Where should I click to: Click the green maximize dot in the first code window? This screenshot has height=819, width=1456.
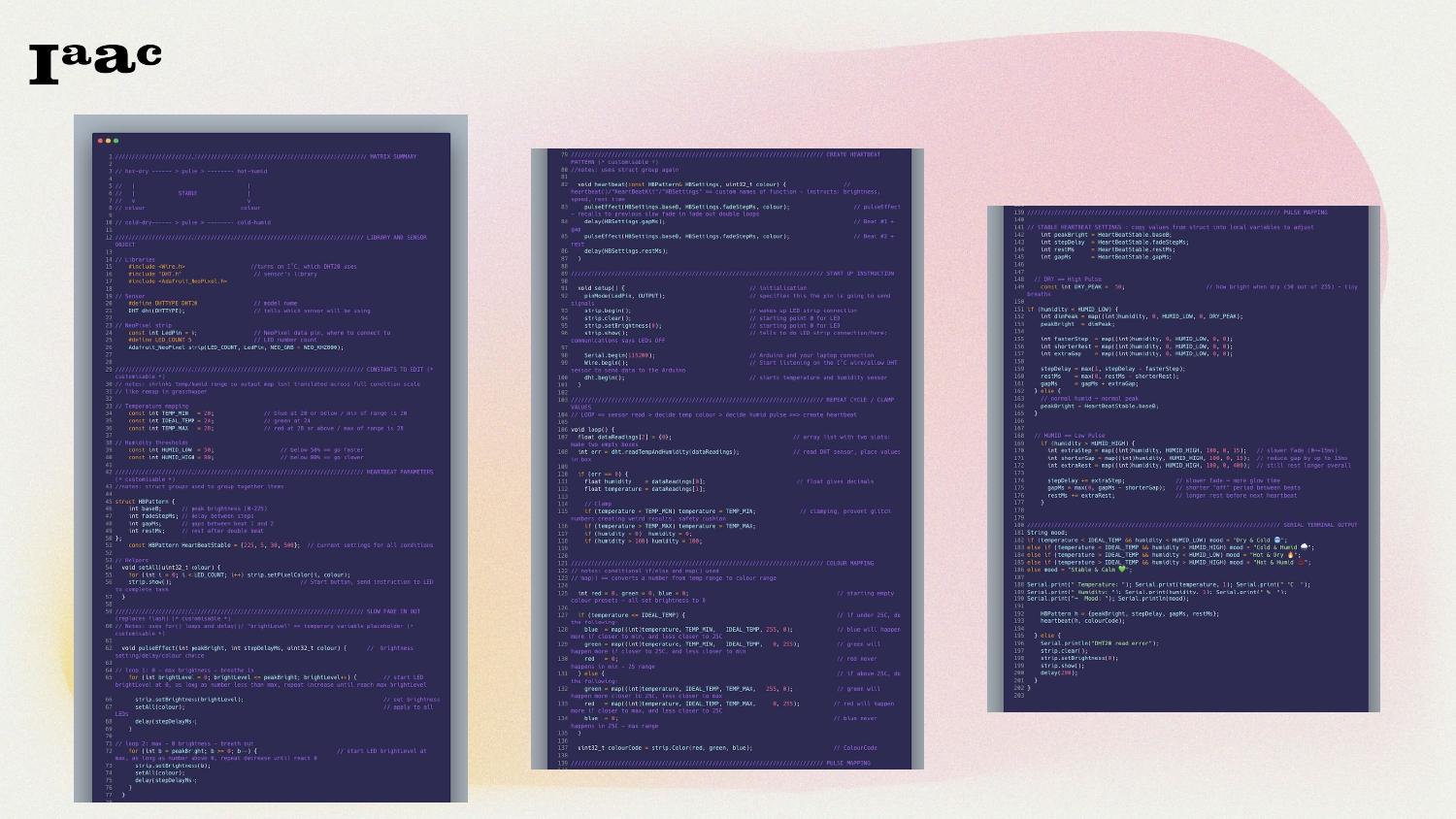click(116, 141)
